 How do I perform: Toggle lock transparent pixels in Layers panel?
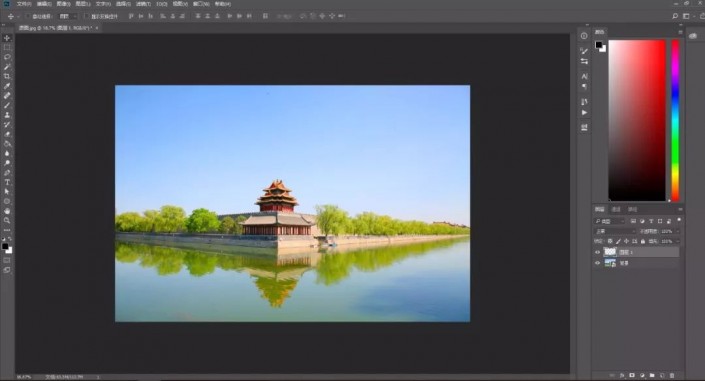point(610,242)
